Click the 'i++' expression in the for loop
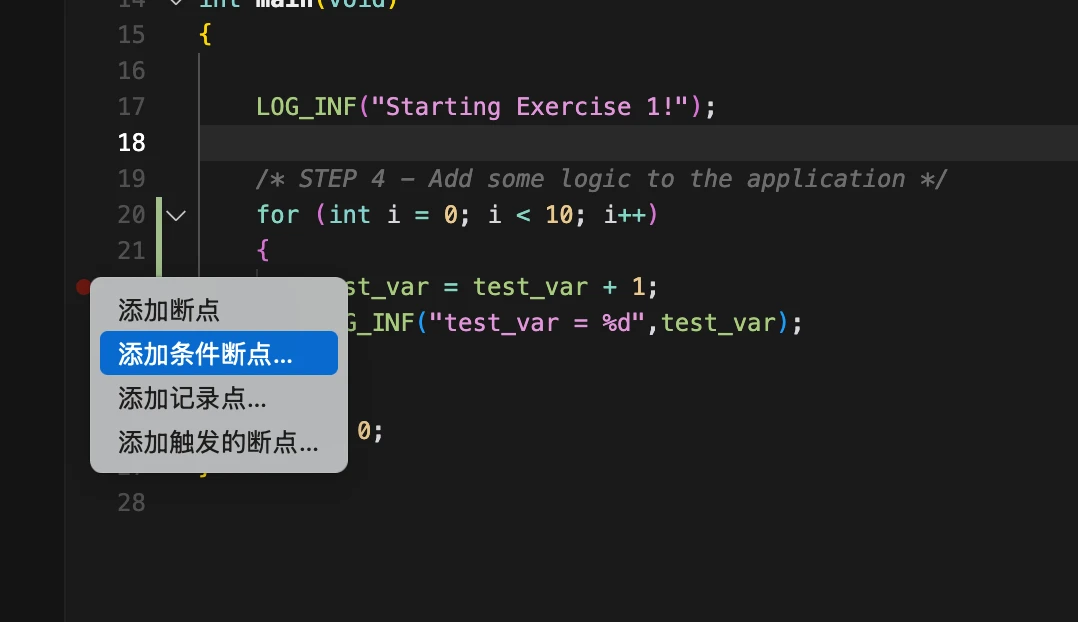This screenshot has width=1078, height=622. coord(624,215)
